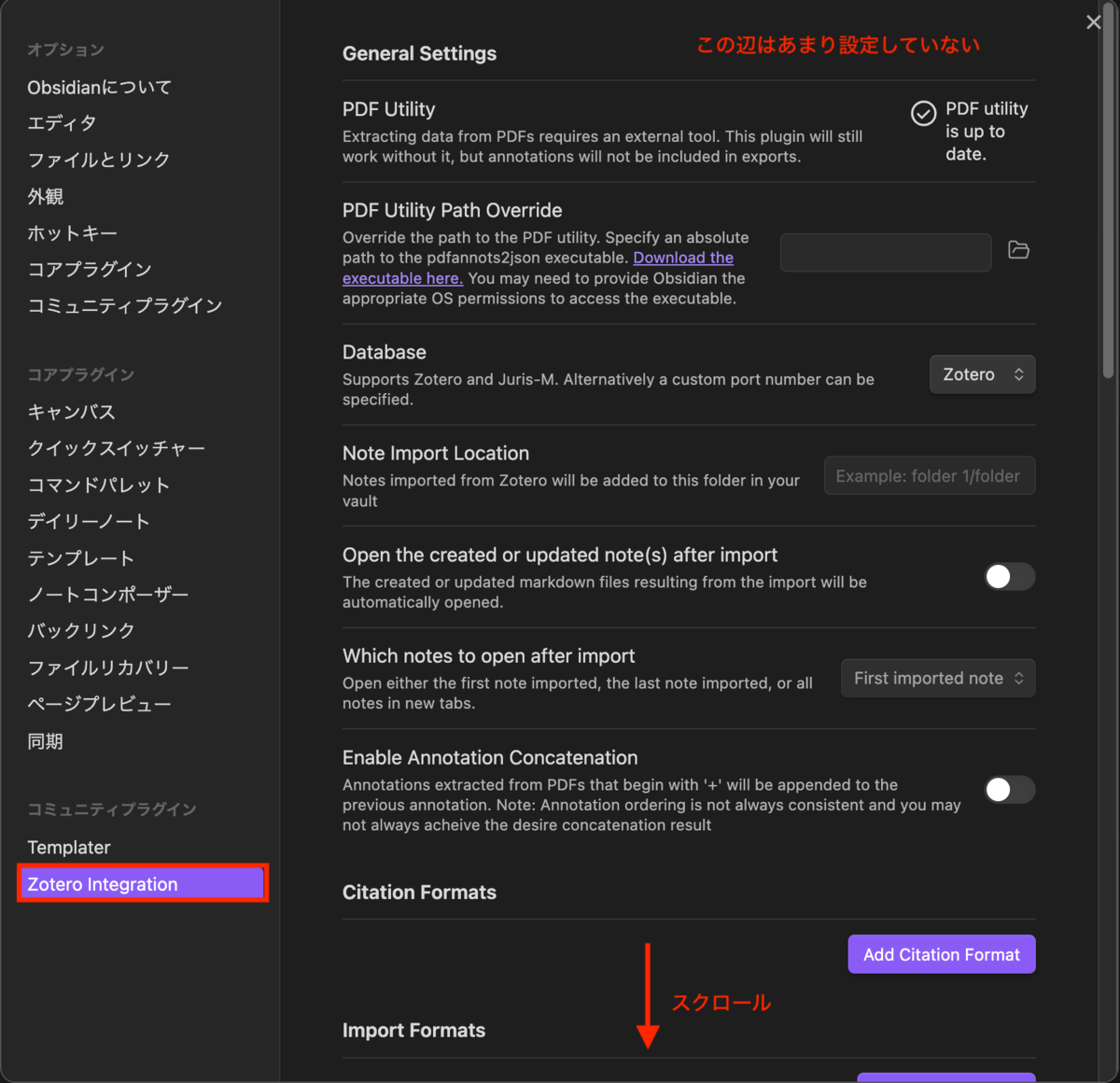Open the Database dropdown showing Zotero
The image size is (1120, 1083).
(982, 374)
